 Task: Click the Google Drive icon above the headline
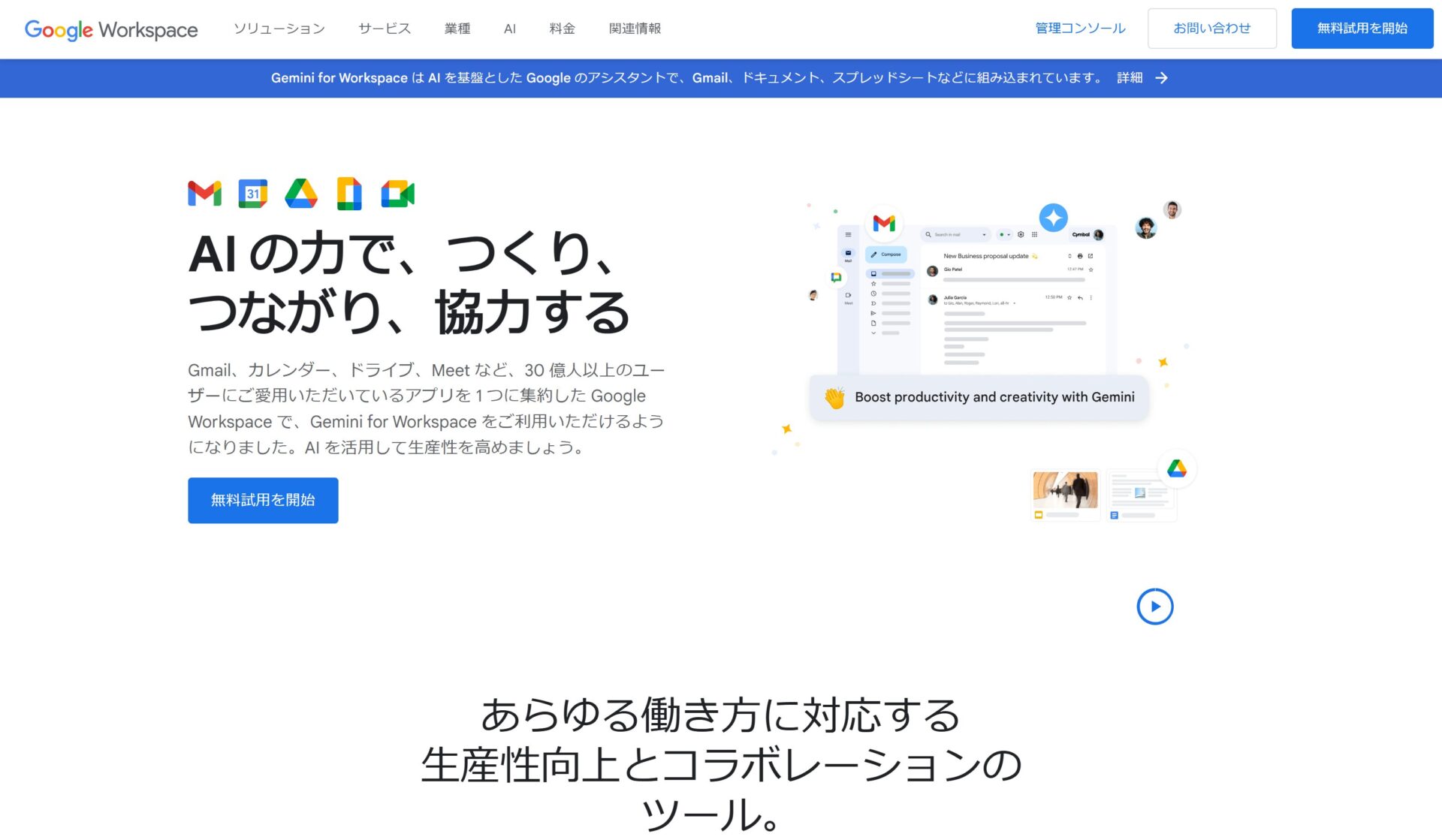tap(301, 194)
